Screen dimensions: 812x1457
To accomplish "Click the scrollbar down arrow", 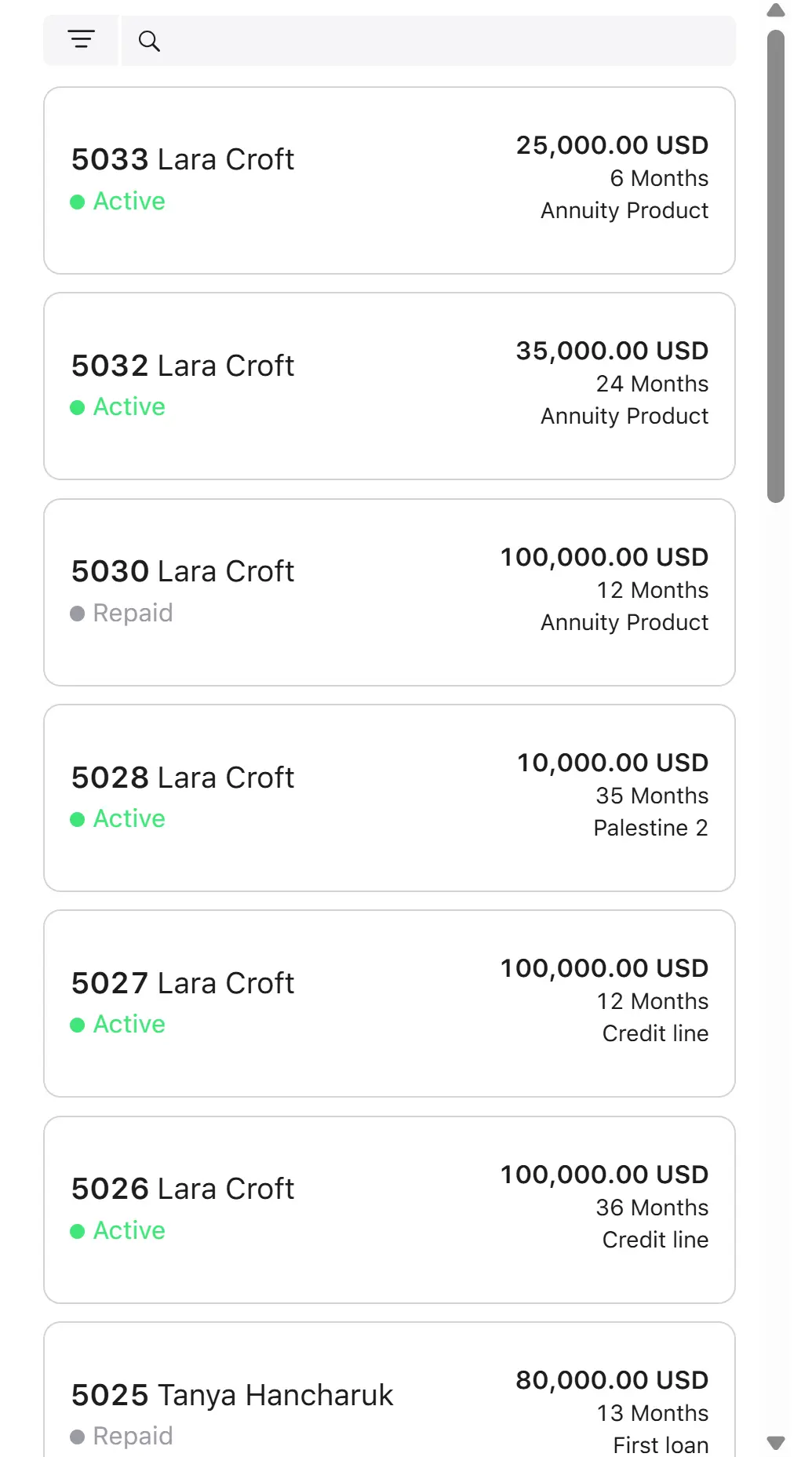I will [x=776, y=1442].
